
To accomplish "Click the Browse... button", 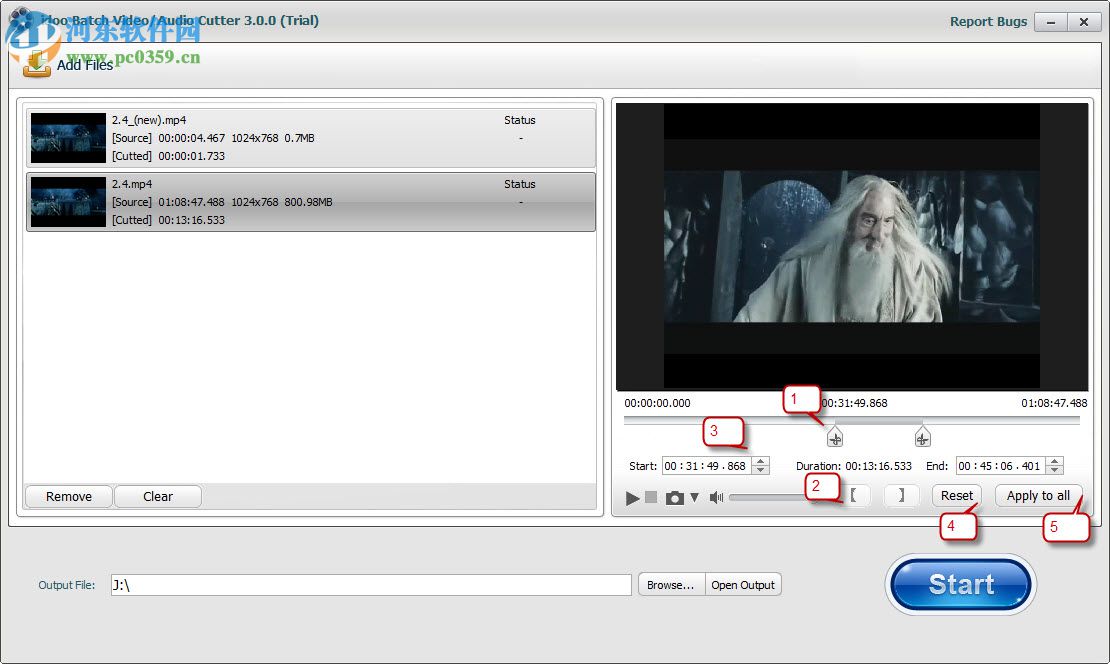I will [670, 585].
